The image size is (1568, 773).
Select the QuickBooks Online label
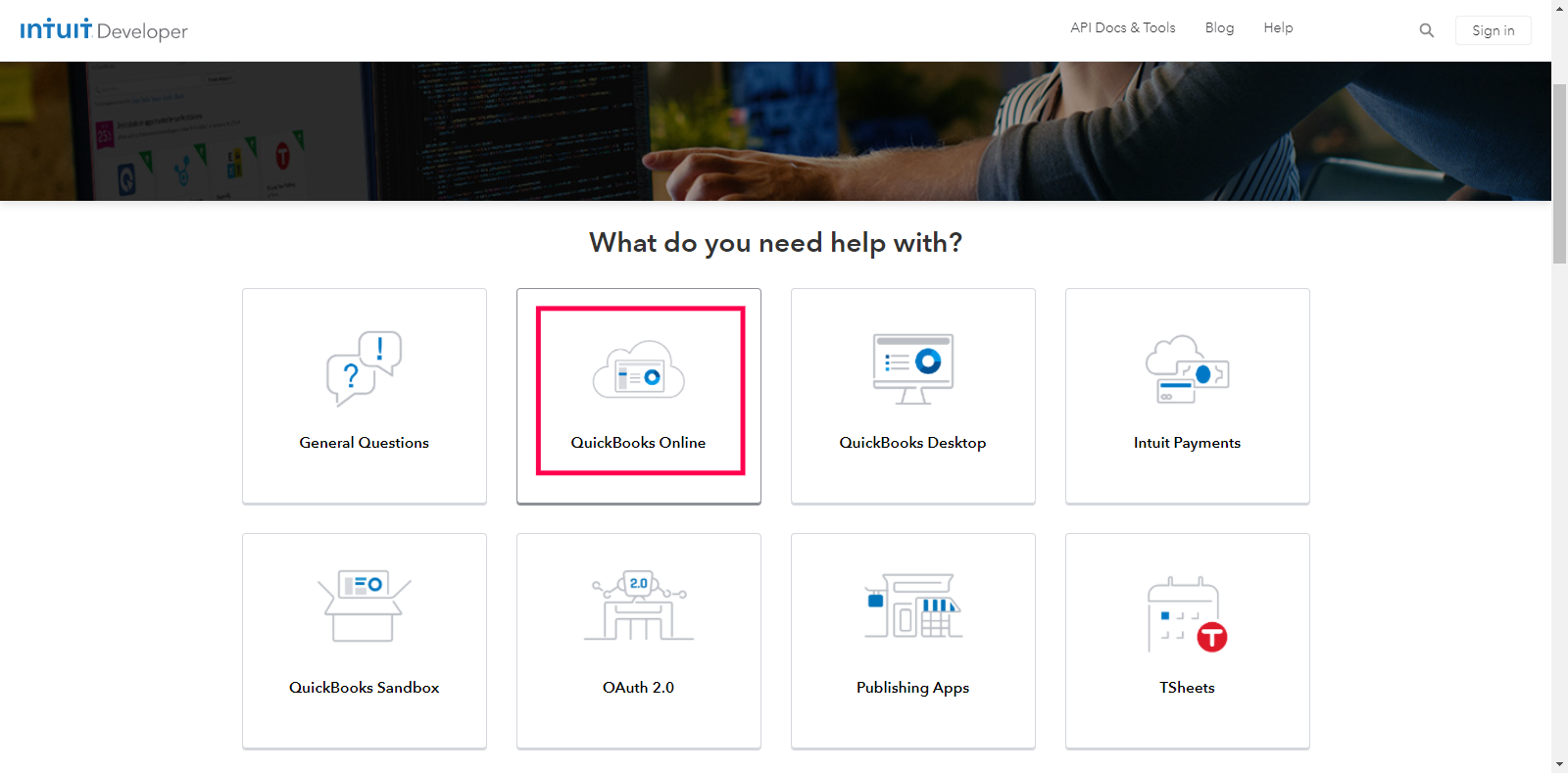tap(639, 443)
